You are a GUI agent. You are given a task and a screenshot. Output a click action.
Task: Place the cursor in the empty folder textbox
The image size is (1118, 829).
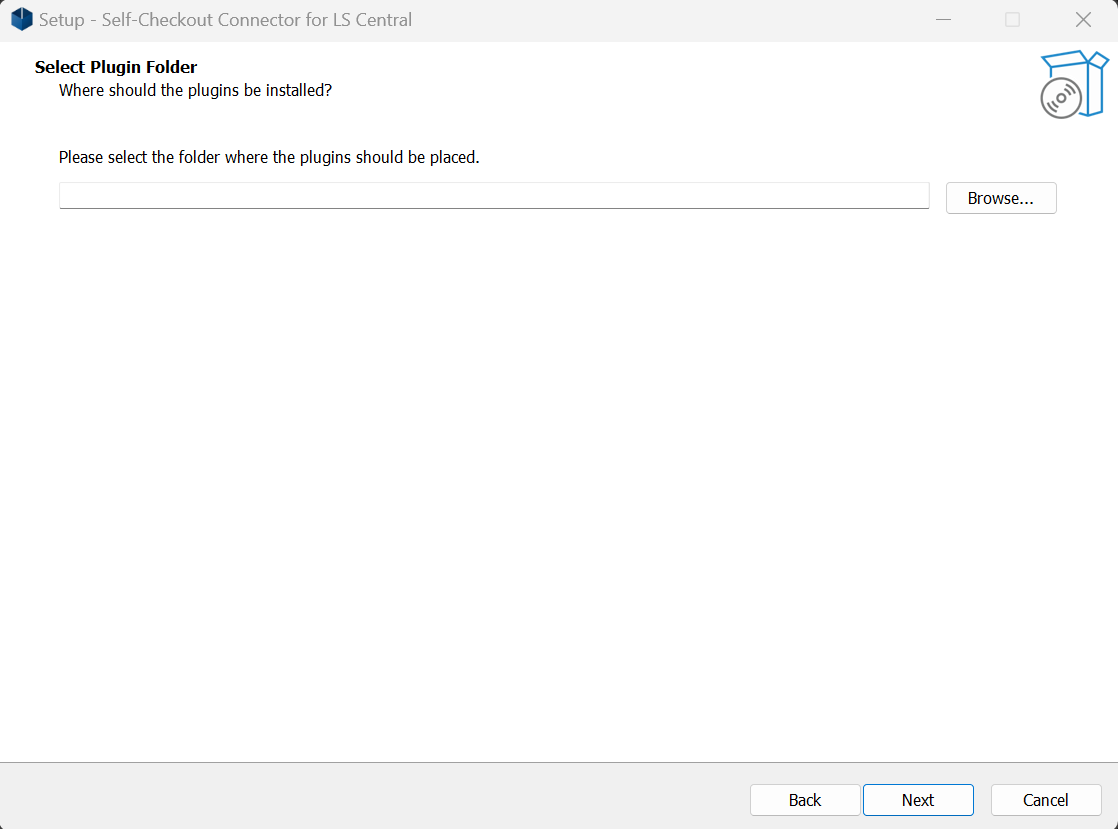[x=494, y=196]
